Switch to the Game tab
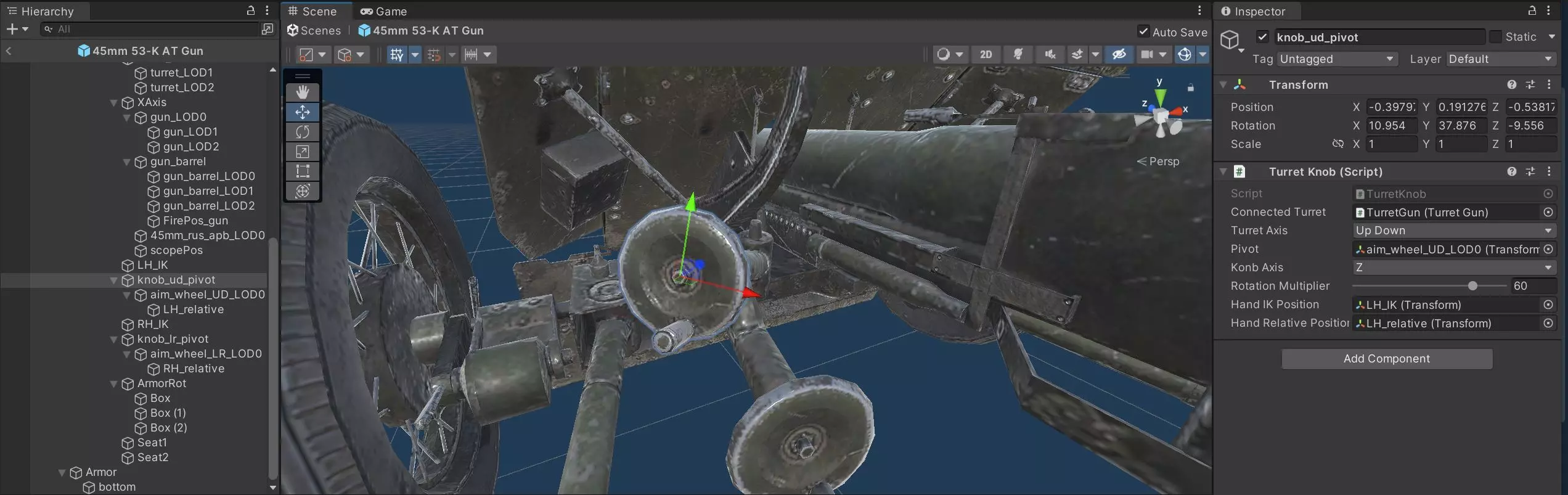Screen dimensions: 1568x495 pyautogui.click(x=383, y=11)
